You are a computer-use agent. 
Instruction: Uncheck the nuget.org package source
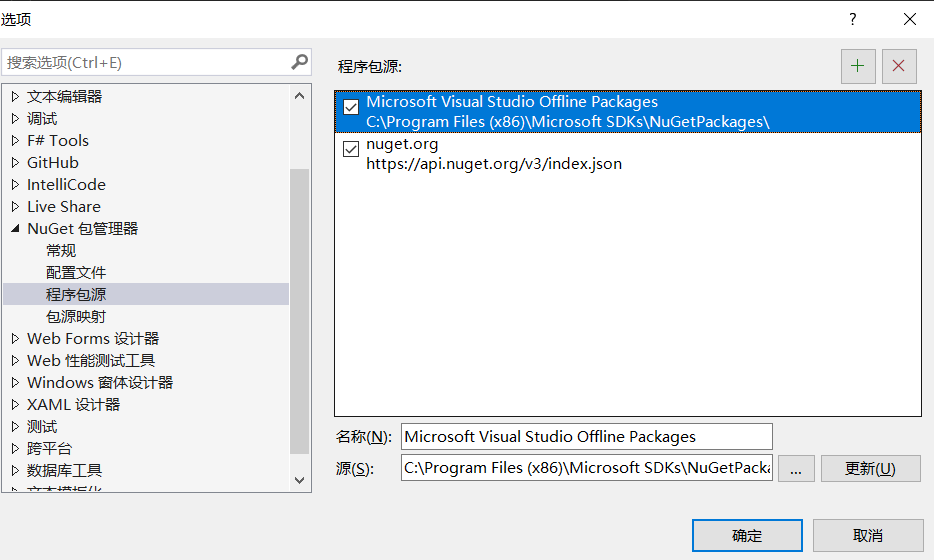tap(351, 149)
